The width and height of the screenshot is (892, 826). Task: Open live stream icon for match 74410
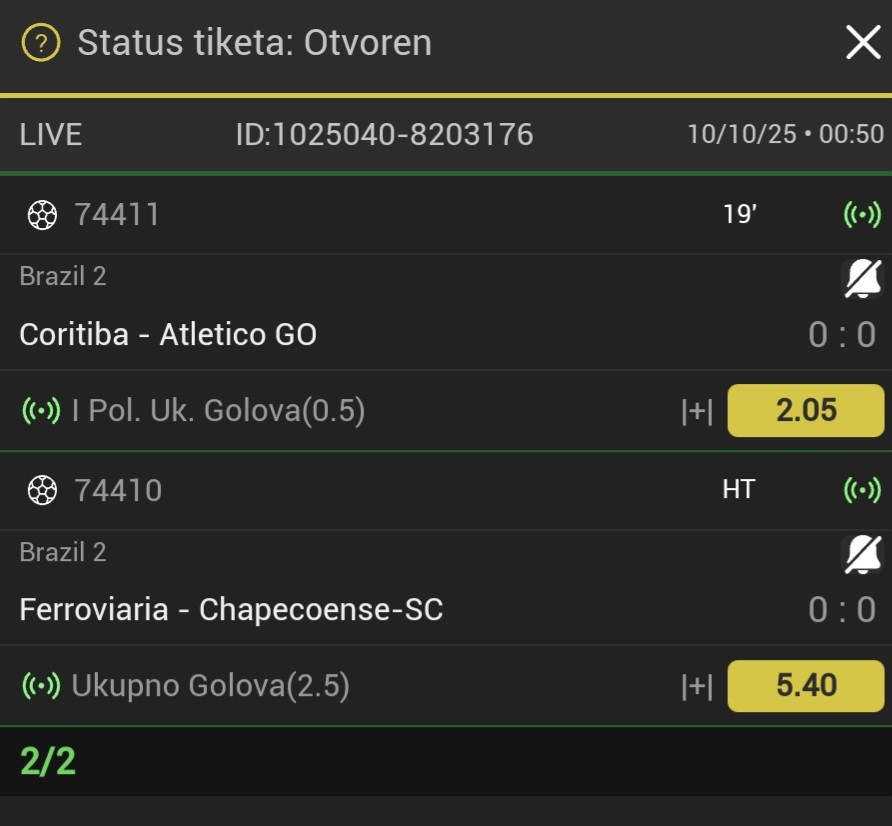click(862, 490)
